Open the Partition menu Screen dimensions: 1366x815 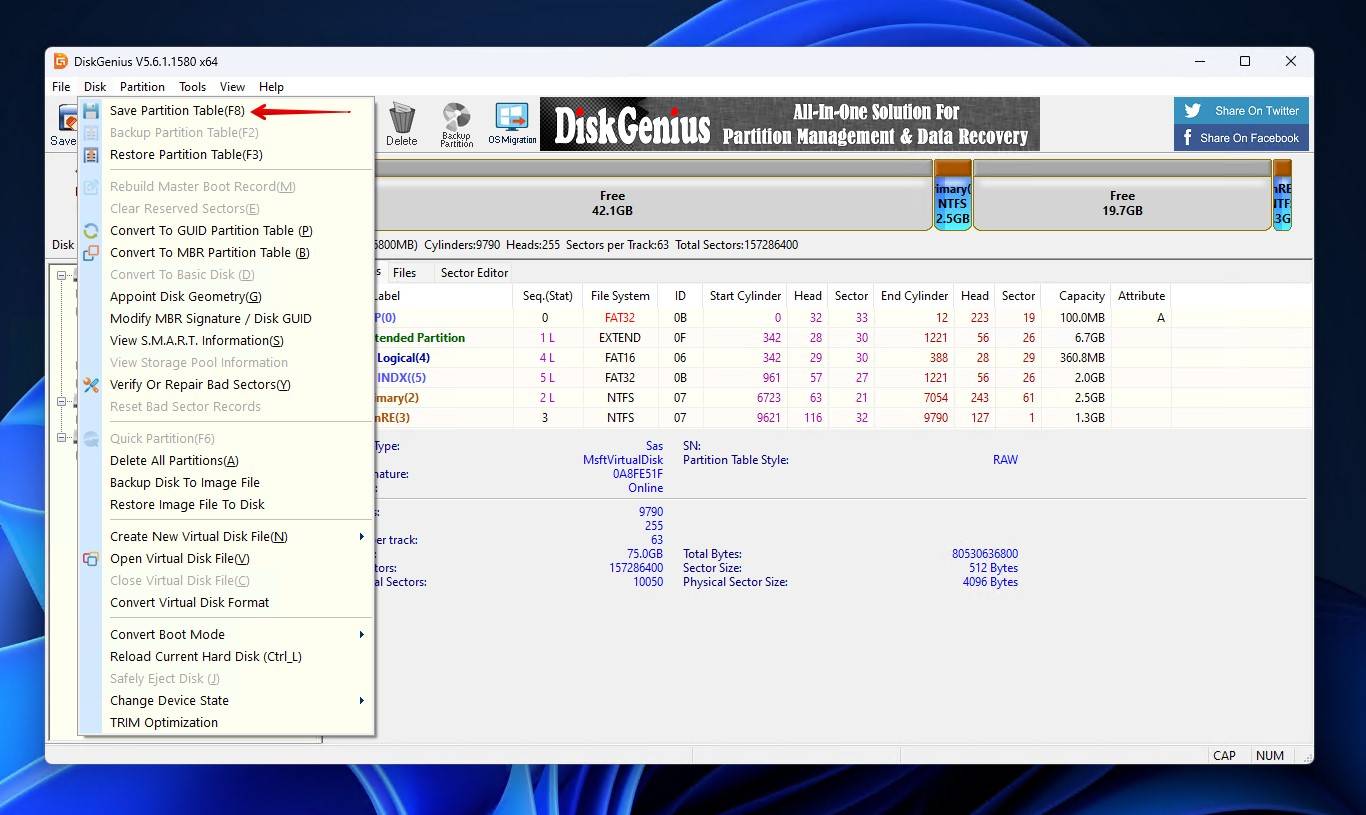pos(142,87)
